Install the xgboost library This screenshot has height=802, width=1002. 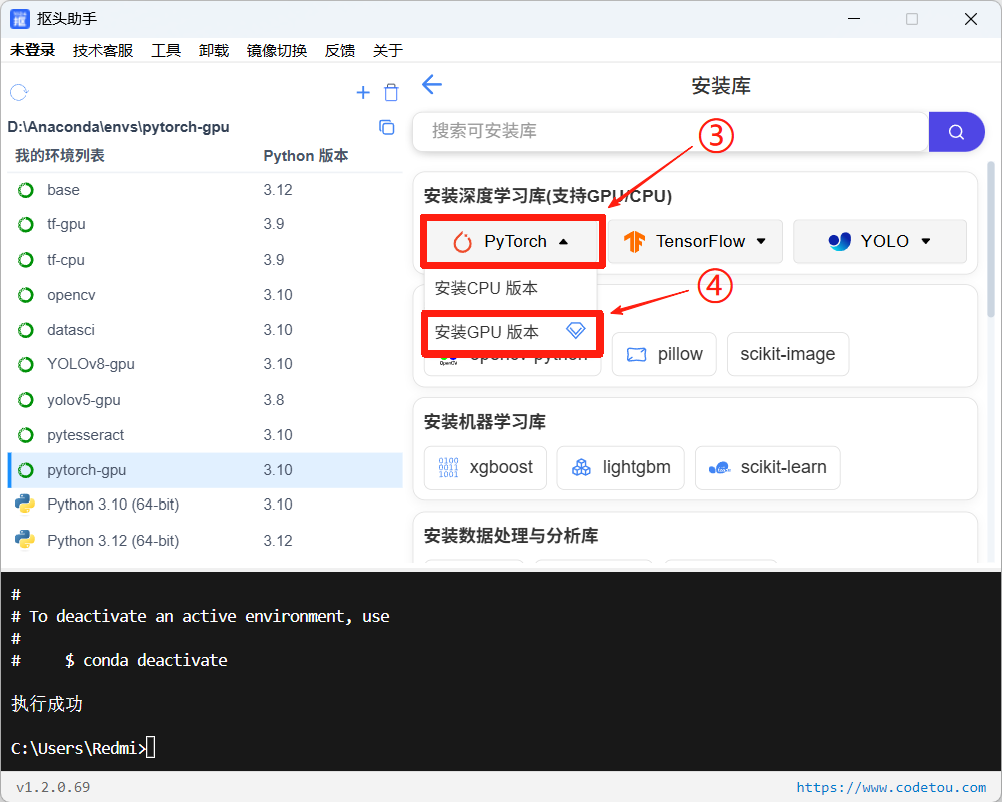tap(485, 468)
